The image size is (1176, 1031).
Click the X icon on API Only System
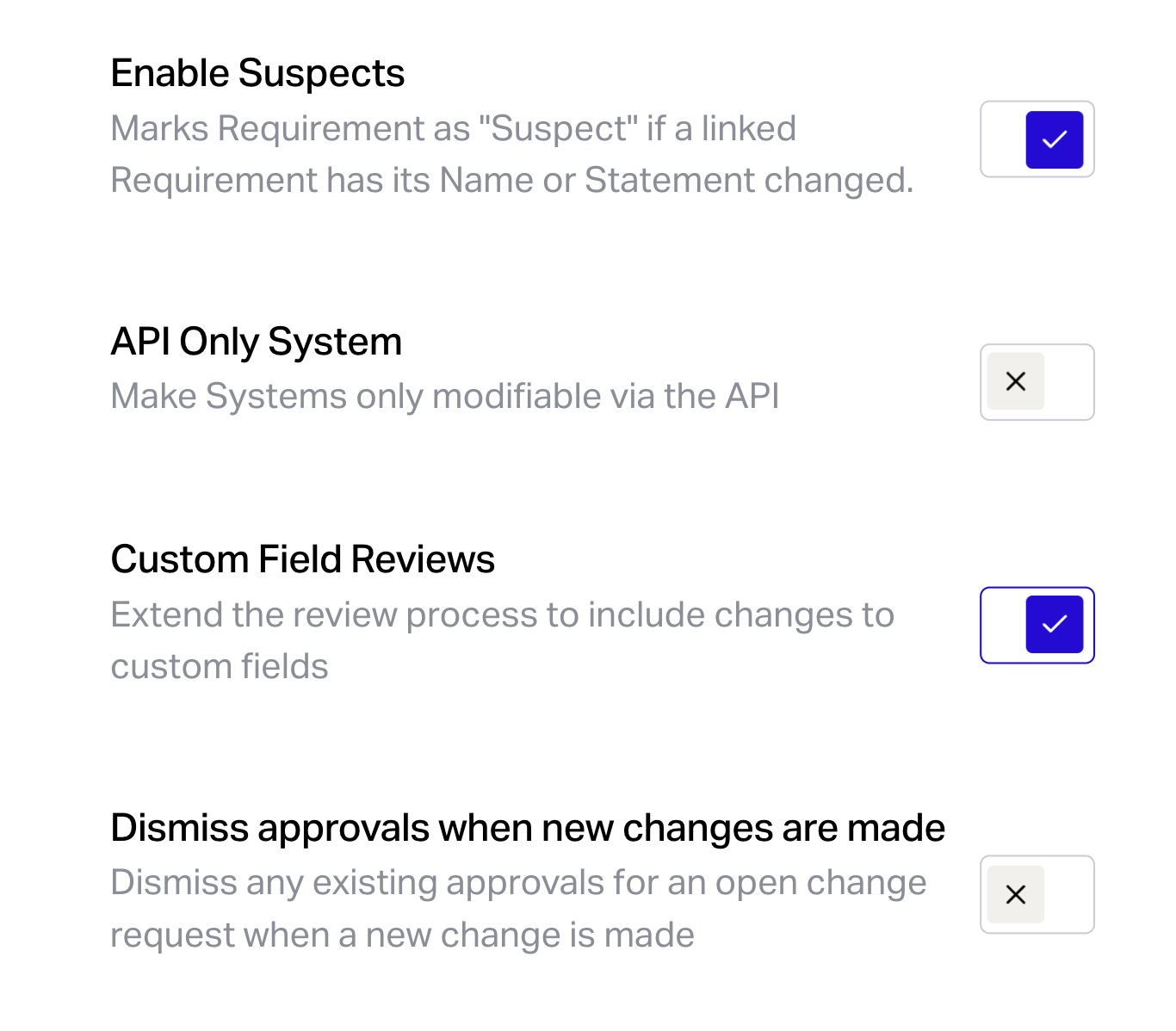tap(1016, 381)
